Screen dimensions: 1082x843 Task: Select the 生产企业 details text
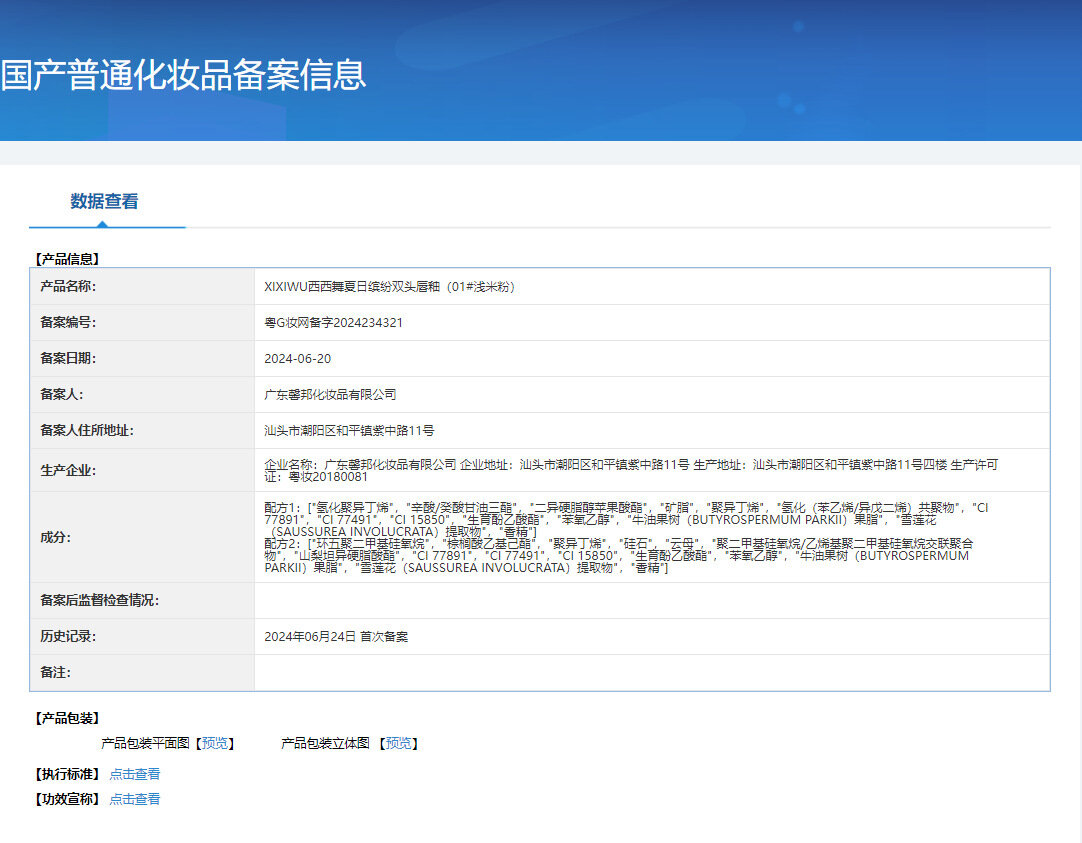[x=631, y=470]
